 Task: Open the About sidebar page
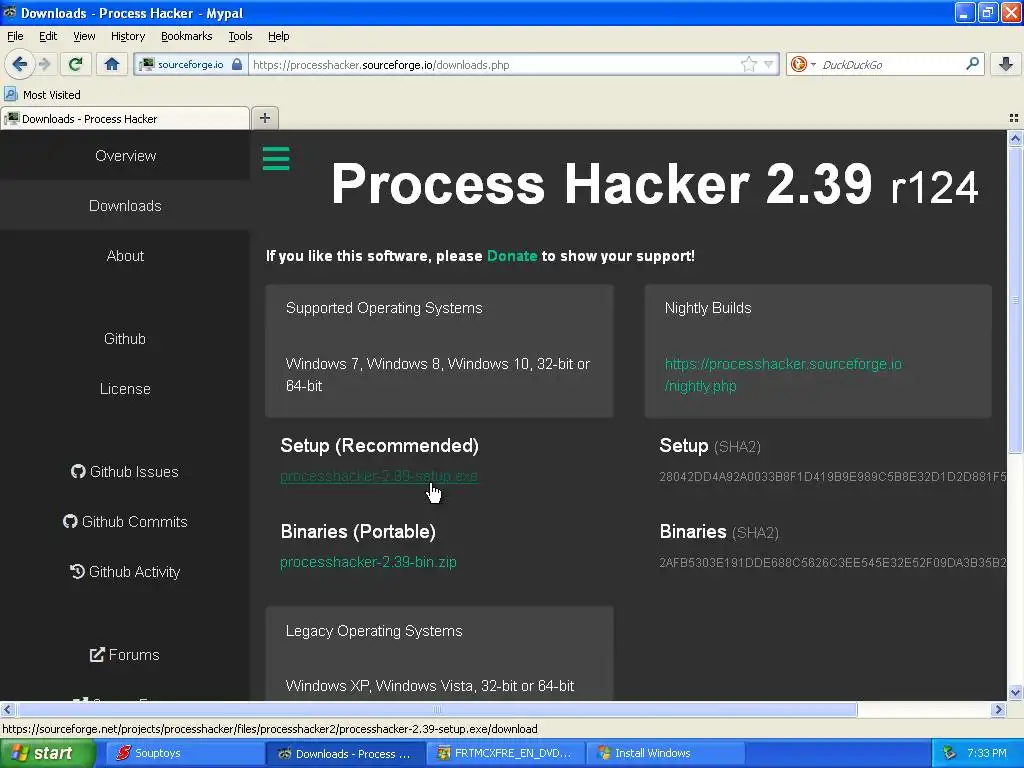point(125,255)
